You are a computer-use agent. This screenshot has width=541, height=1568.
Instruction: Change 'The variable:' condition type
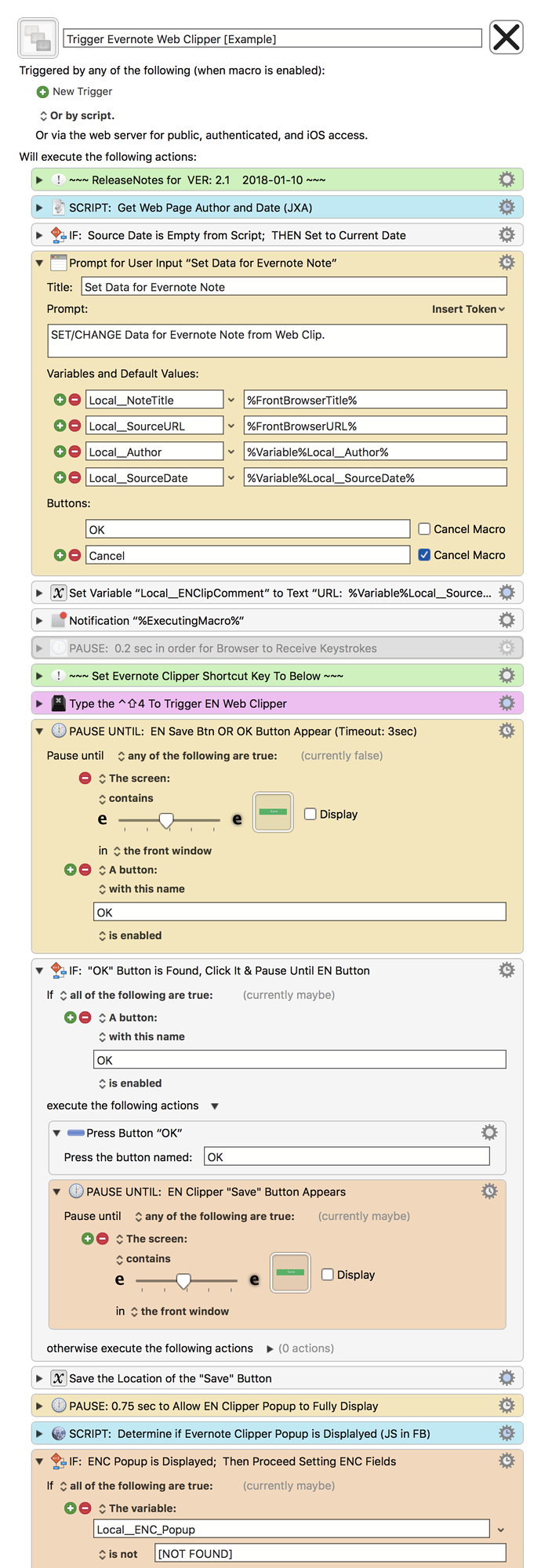pos(137,1508)
